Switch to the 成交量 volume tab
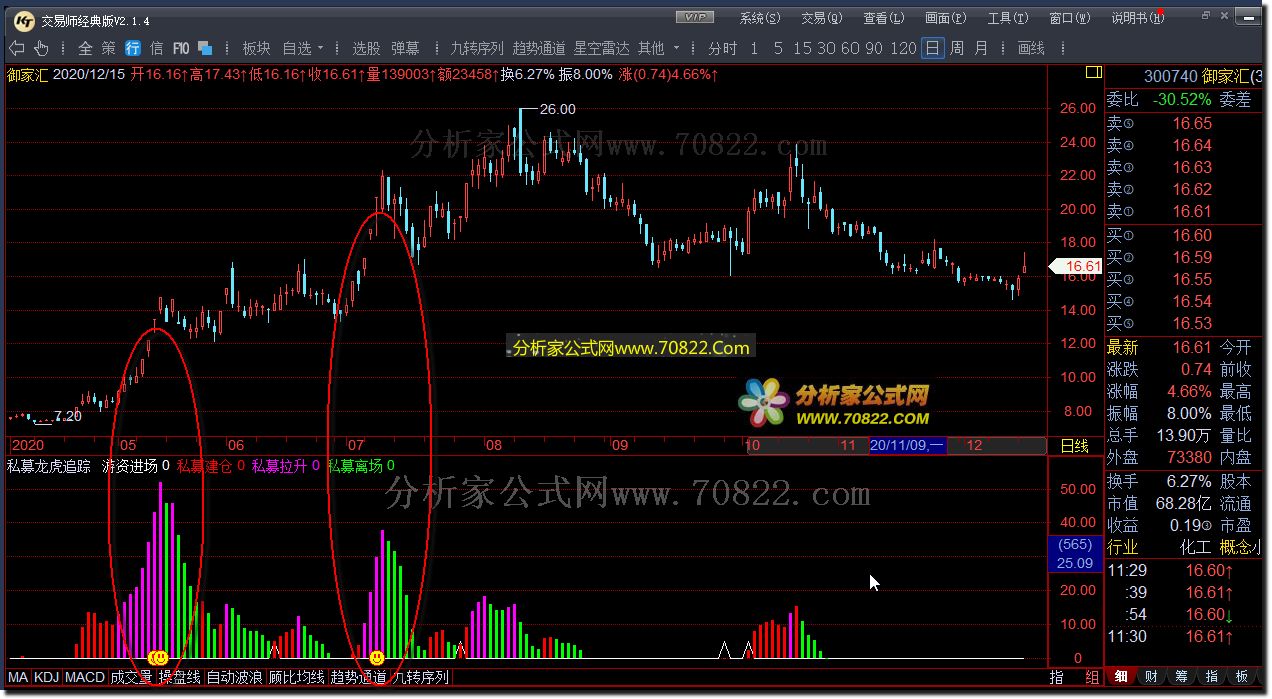The image size is (1272, 699). 132,677
